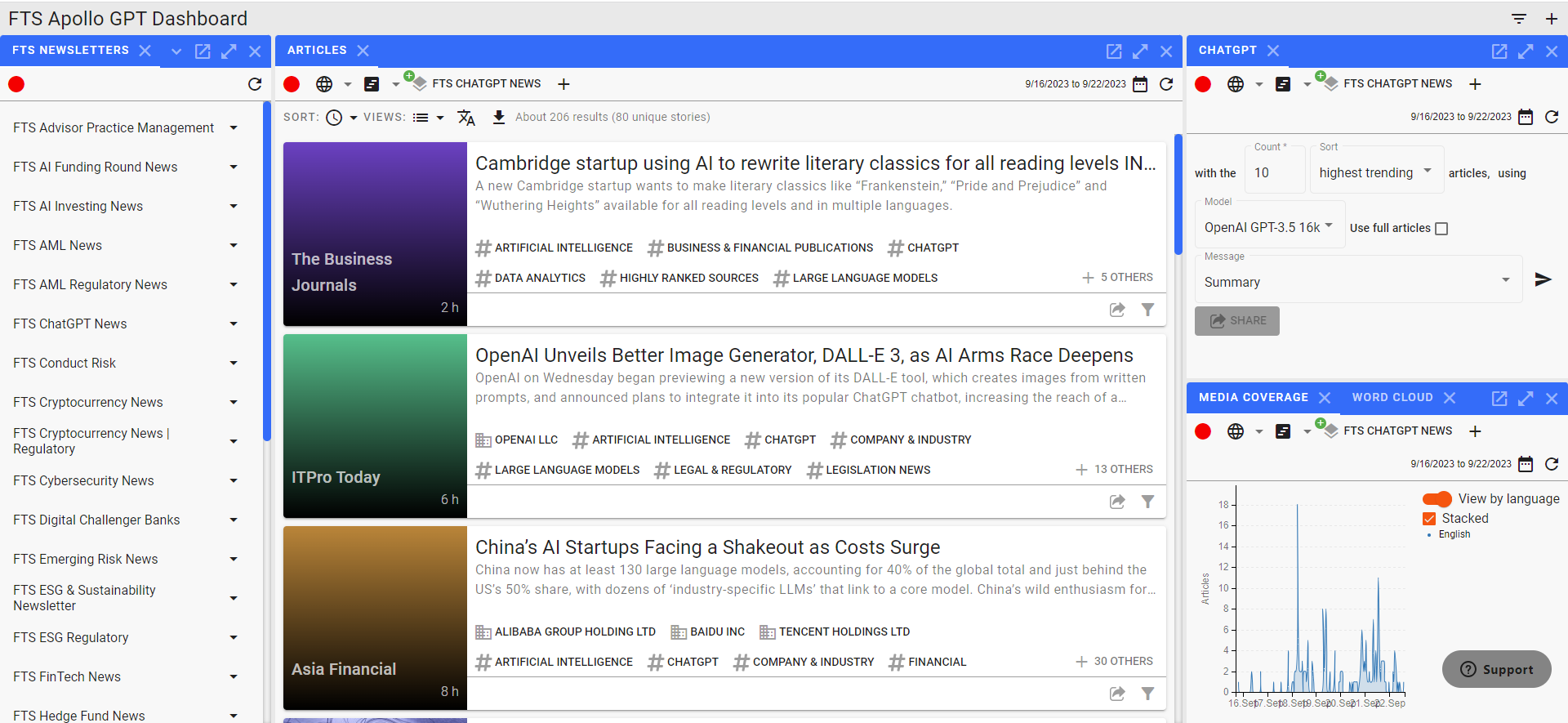Filter by the OpenAI DALL-E 3 article
The image size is (1568, 723).
click(x=1147, y=502)
